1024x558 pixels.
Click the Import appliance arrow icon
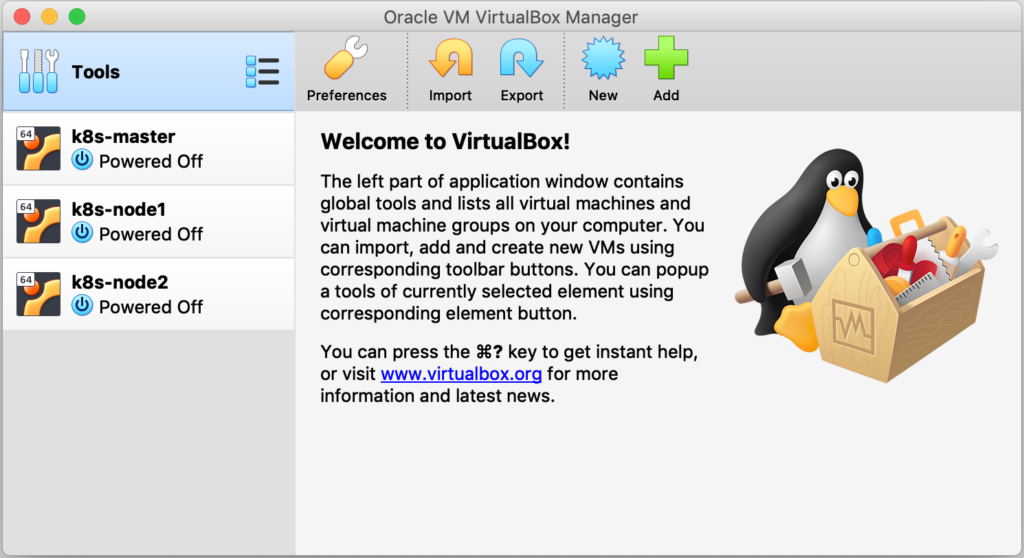[451, 58]
